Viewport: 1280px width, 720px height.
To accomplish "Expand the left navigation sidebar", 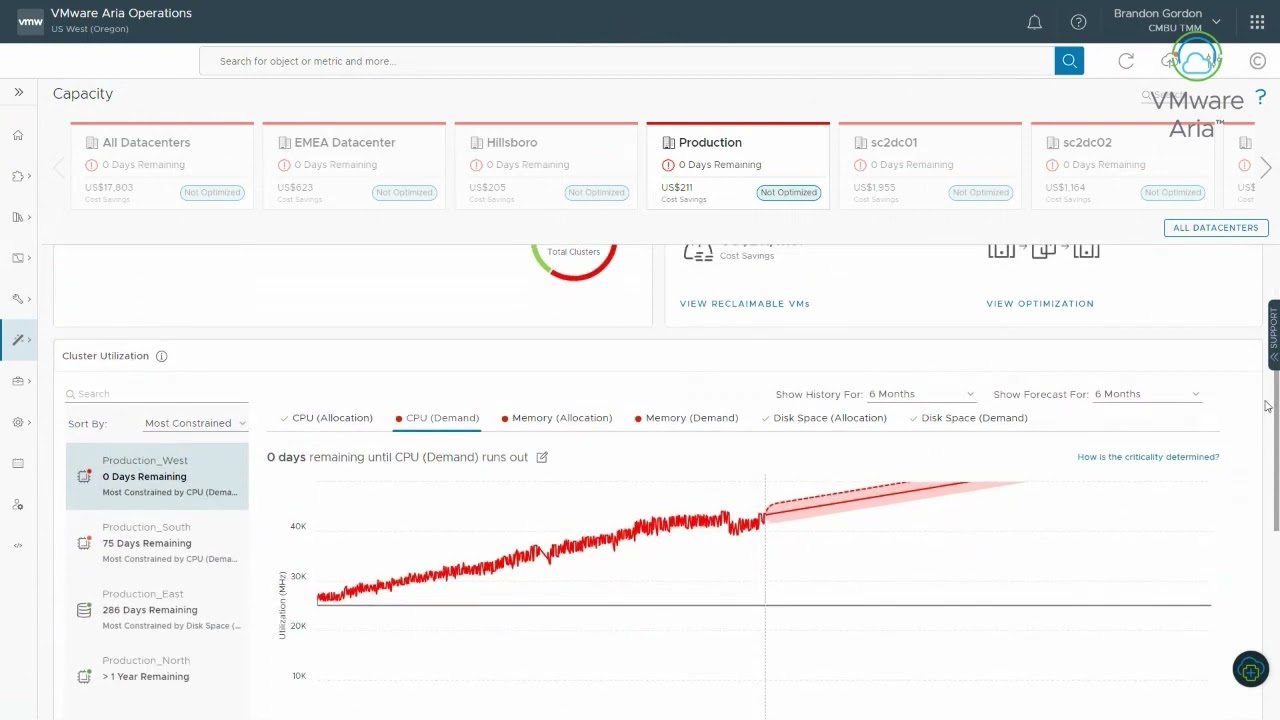I will [18, 92].
